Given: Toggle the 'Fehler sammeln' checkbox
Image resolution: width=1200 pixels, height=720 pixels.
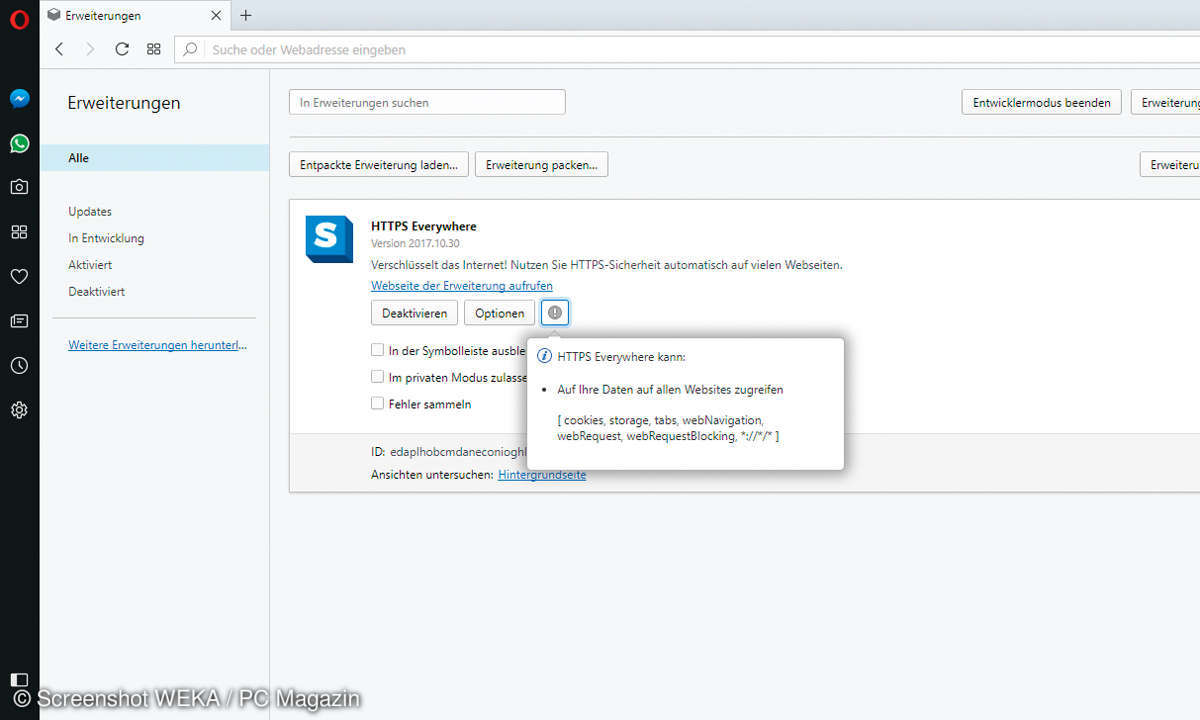Looking at the screenshot, I should (x=377, y=404).
